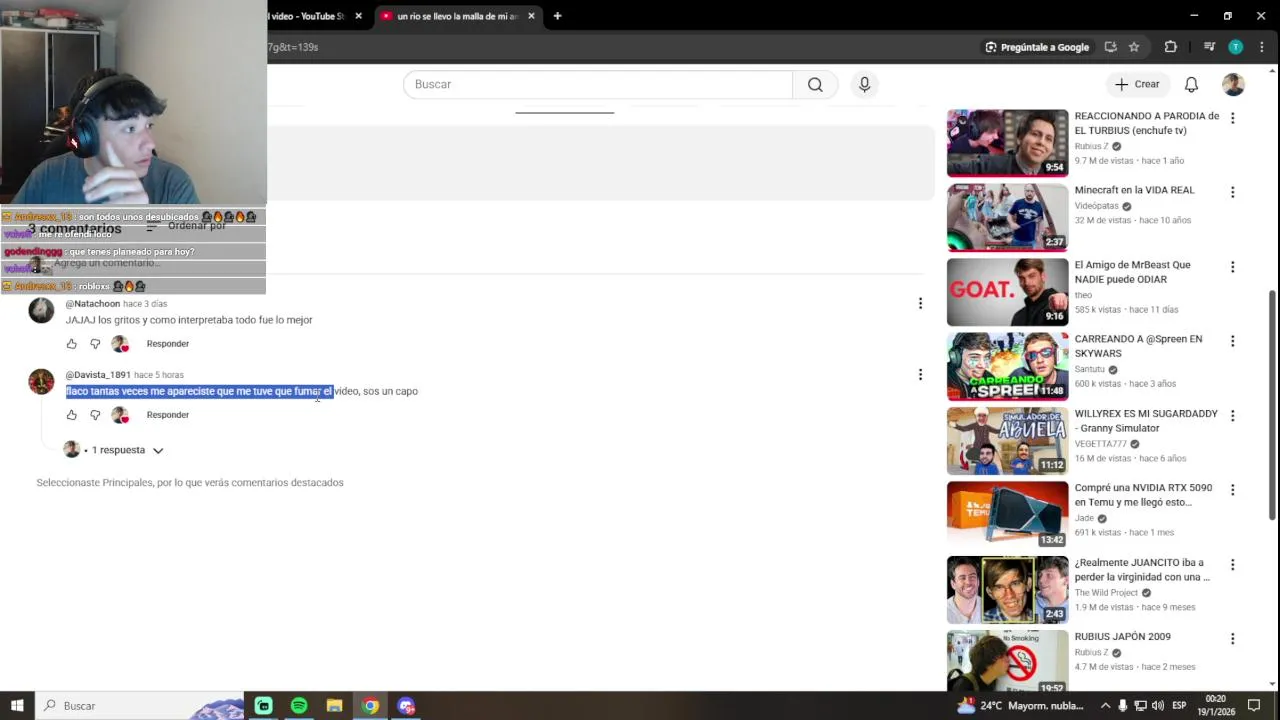This screenshot has height=720, width=1280.
Task: Open GOAT thumbnail for MrBeast friend video
Action: tap(1007, 292)
